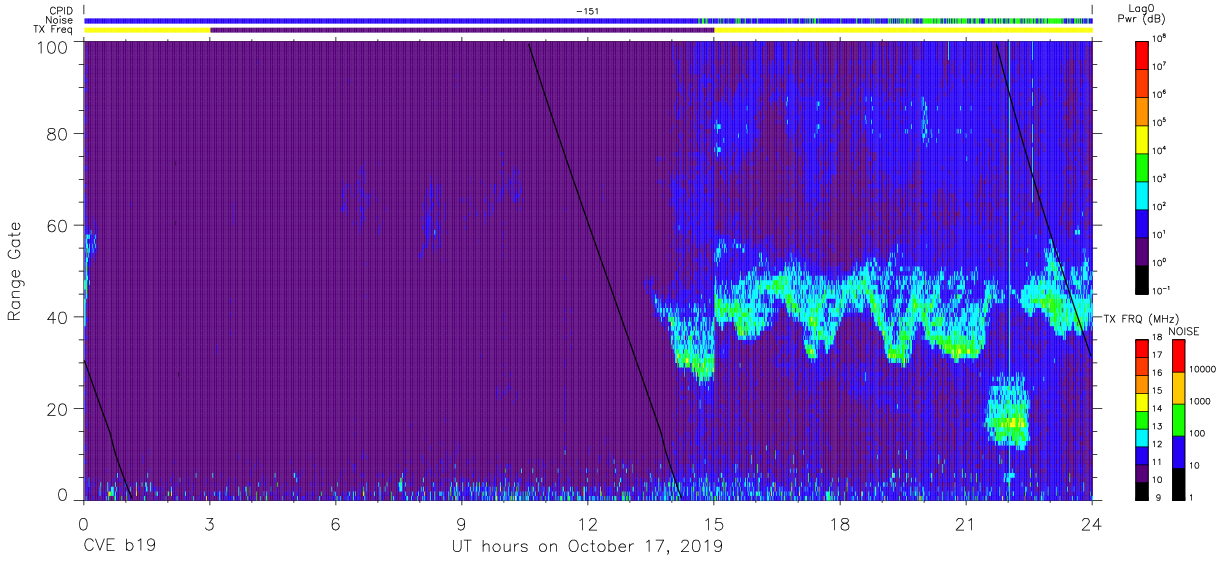Pick the green segment of the power colorbar

(1143, 165)
